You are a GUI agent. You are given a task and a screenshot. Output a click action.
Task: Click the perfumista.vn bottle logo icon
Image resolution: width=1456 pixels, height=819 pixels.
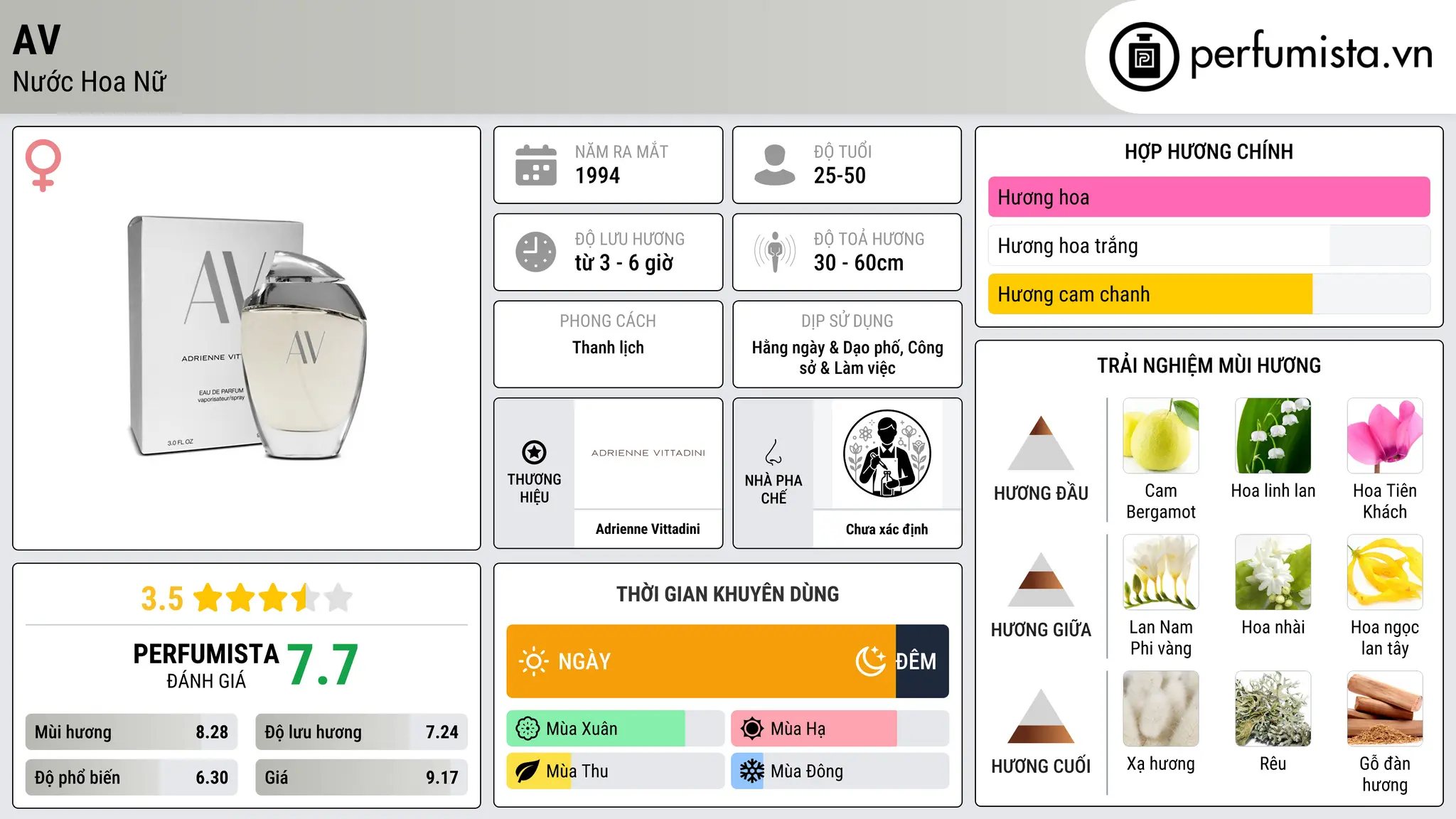tap(1144, 57)
